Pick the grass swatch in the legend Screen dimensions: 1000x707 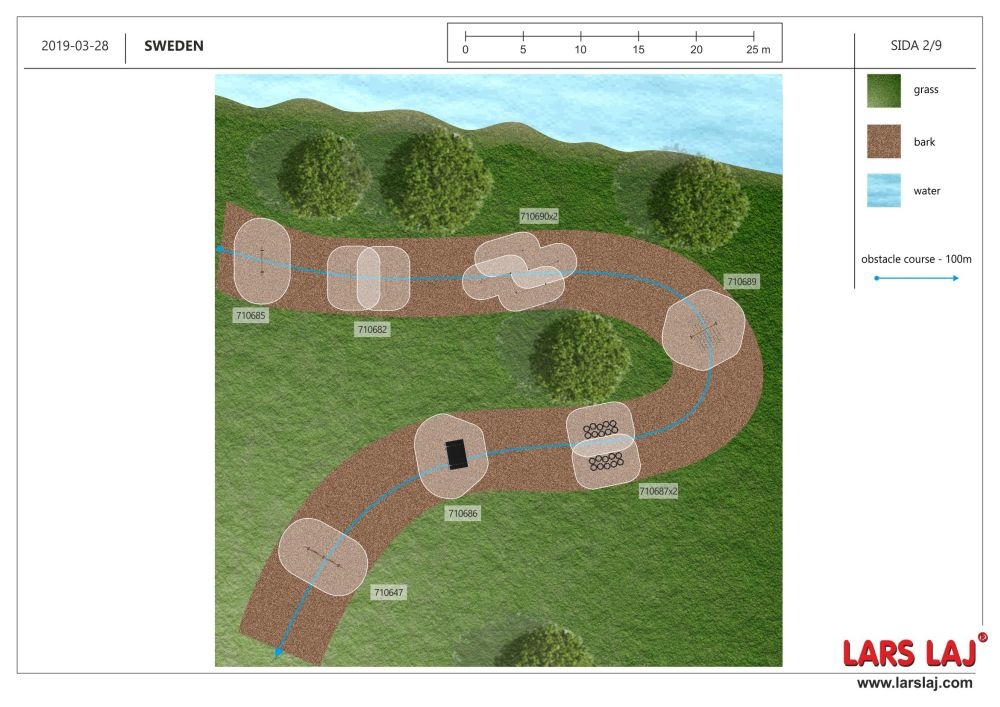883,90
